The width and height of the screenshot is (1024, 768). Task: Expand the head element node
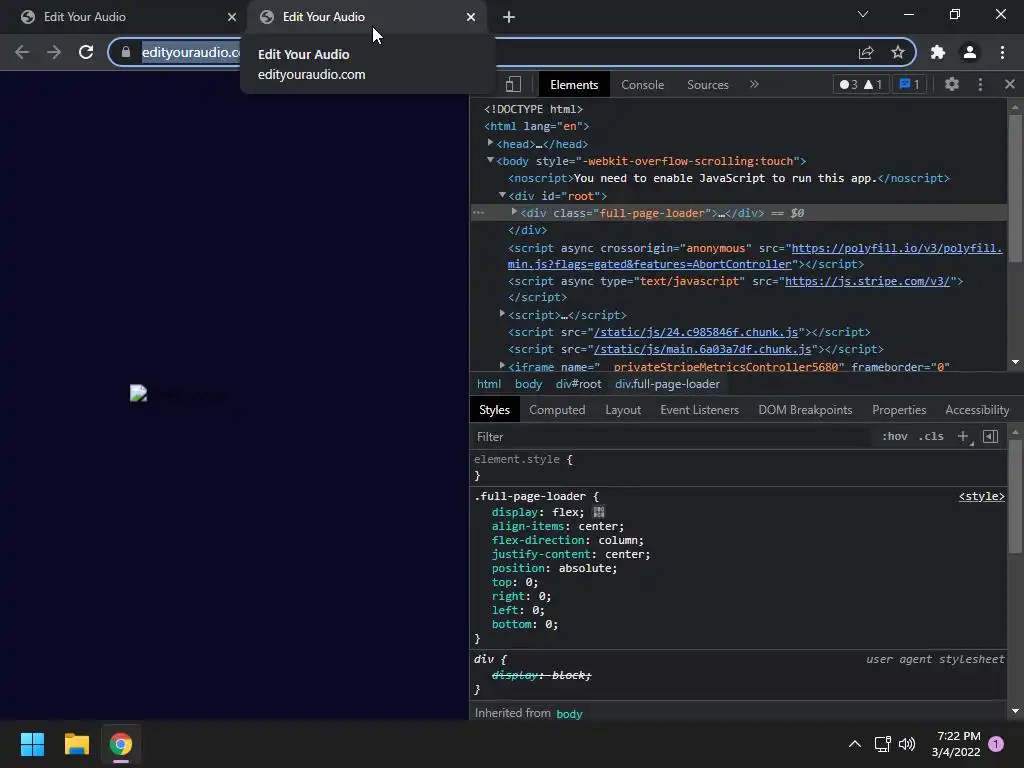490,143
